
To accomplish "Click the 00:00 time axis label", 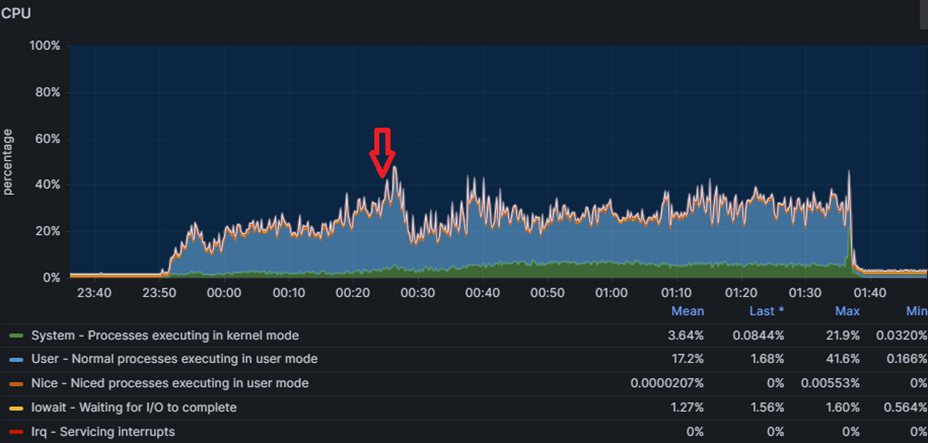I will click(x=224, y=293).
